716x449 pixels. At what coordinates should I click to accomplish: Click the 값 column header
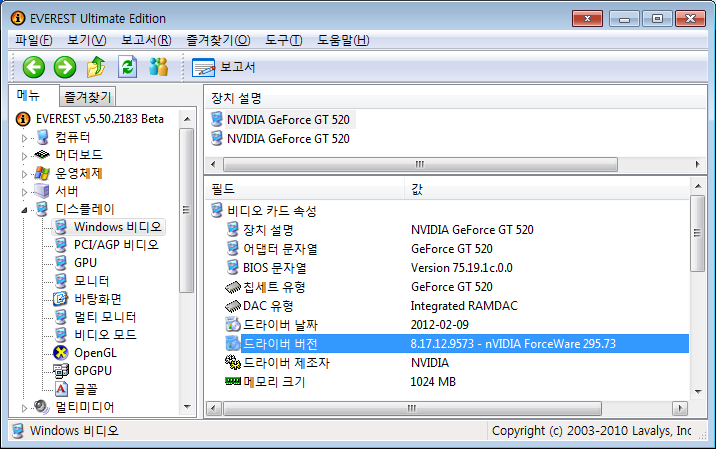point(547,189)
